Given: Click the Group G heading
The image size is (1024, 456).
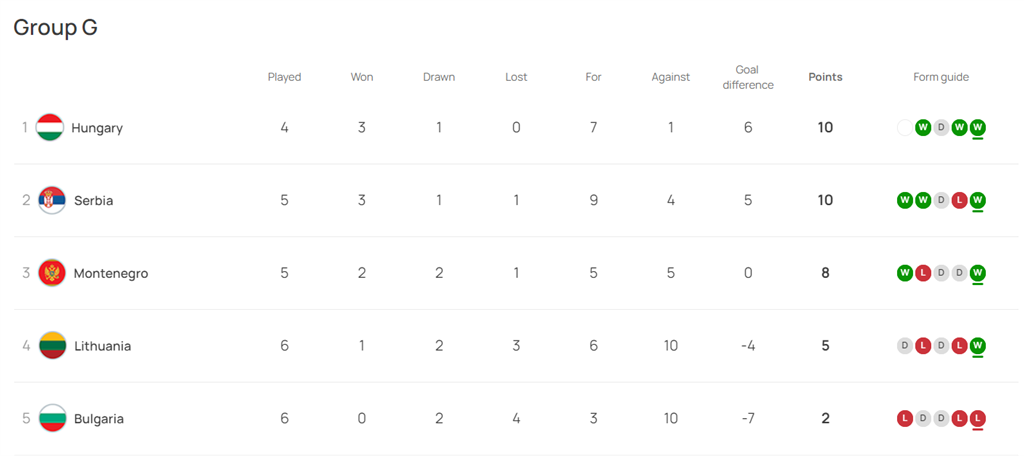Looking at the screenshot, I should click(x=55, y=28).
